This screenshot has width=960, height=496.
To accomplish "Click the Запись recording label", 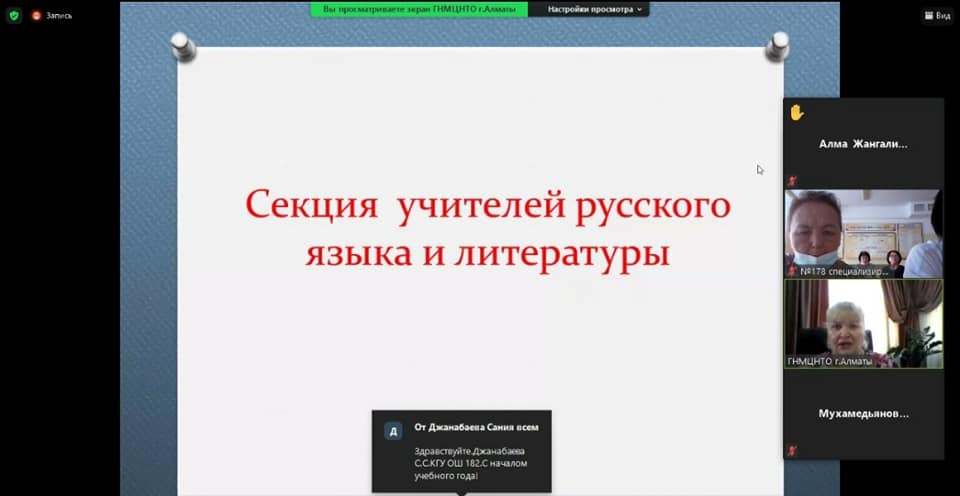I will [58, 16].
